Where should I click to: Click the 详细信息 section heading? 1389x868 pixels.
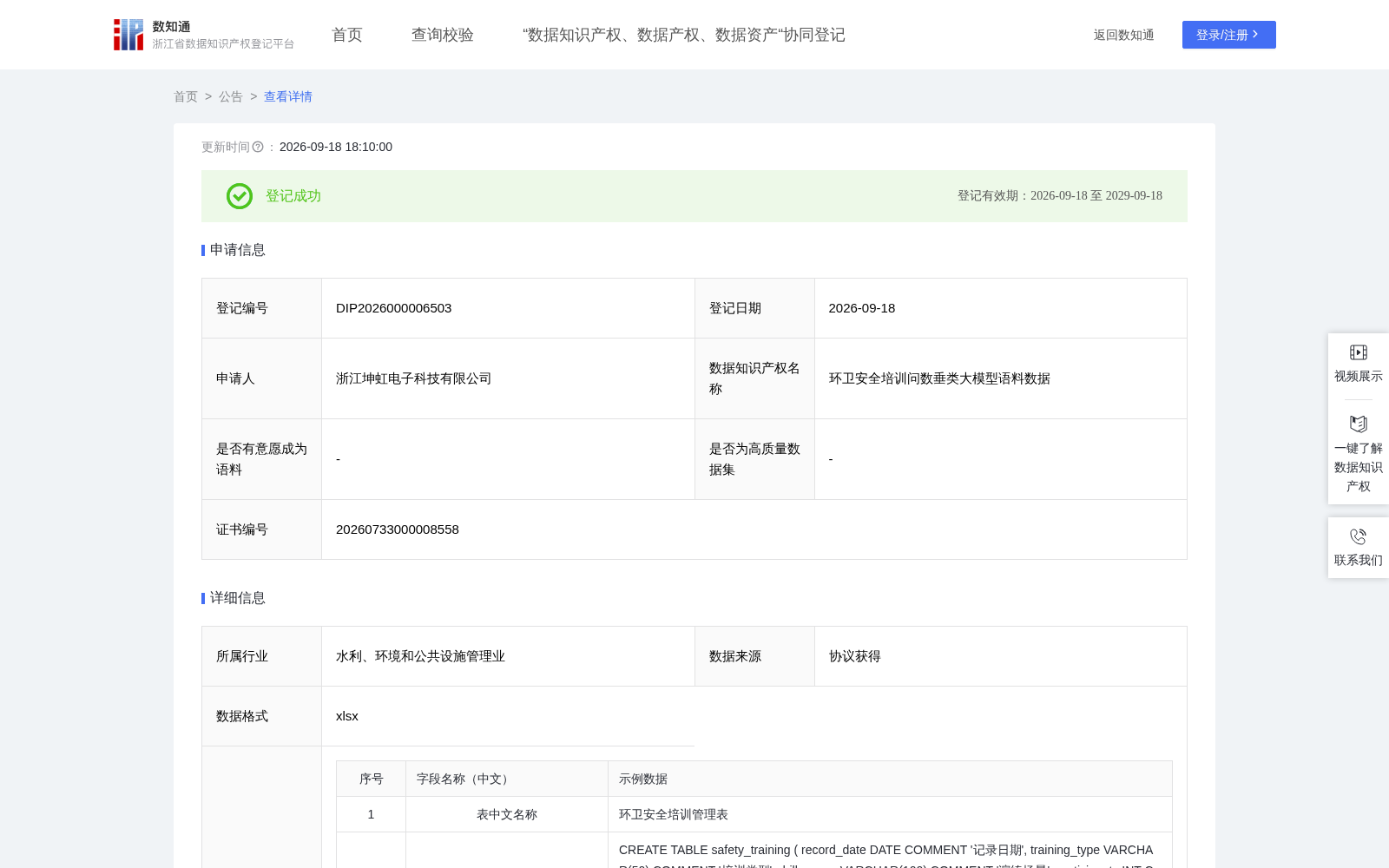(x=238, y=598)
